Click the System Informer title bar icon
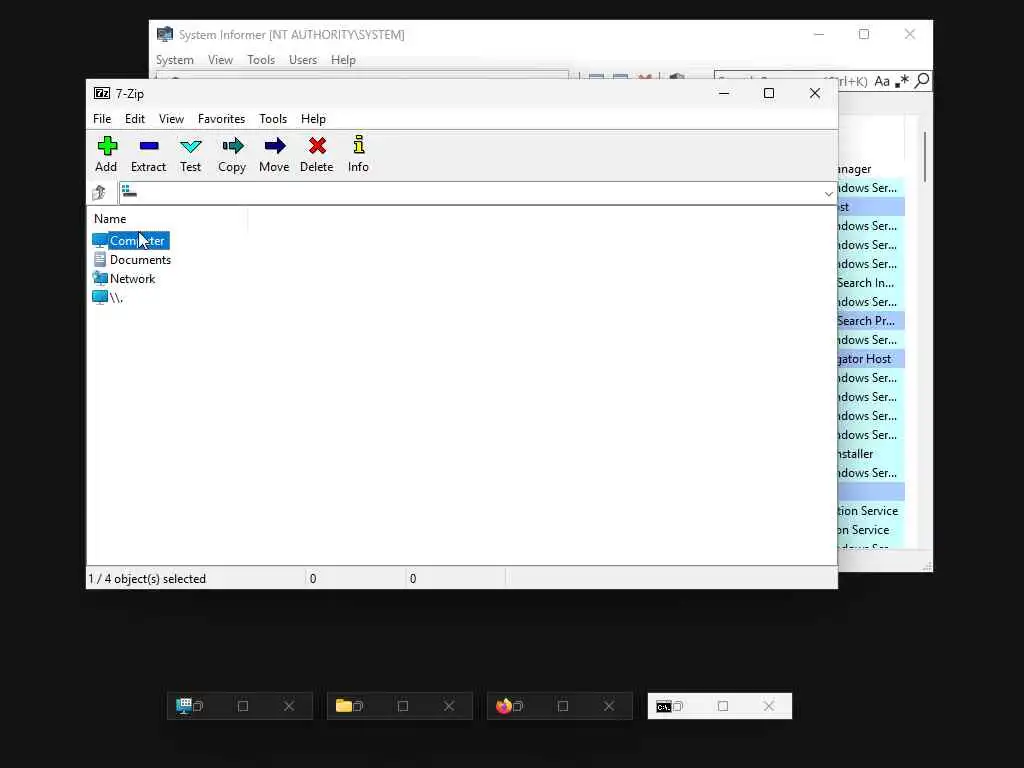The width and height of the screenshot is (1024, 768). 165,34
